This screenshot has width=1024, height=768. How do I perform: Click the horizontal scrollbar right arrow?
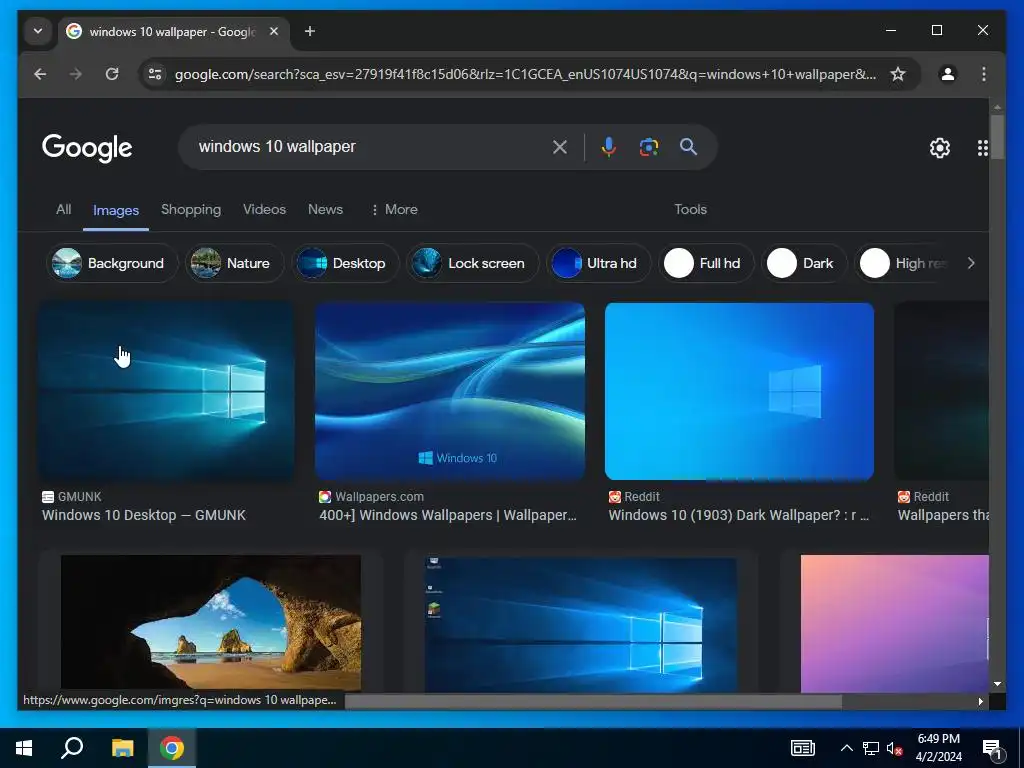click(980, 701)
